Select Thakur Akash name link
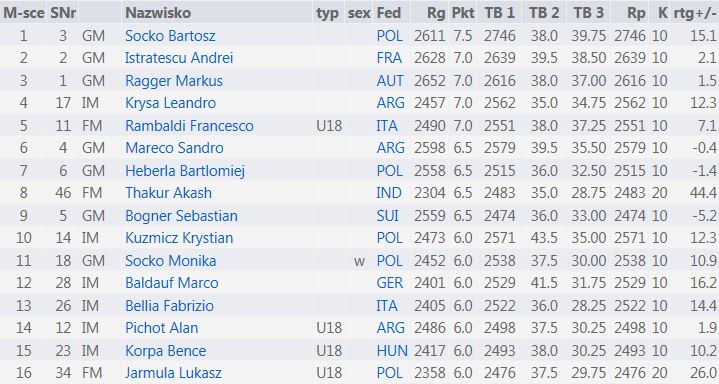This screenshot has width=719, height=384. pyautogui.click(x=168, y=193)
